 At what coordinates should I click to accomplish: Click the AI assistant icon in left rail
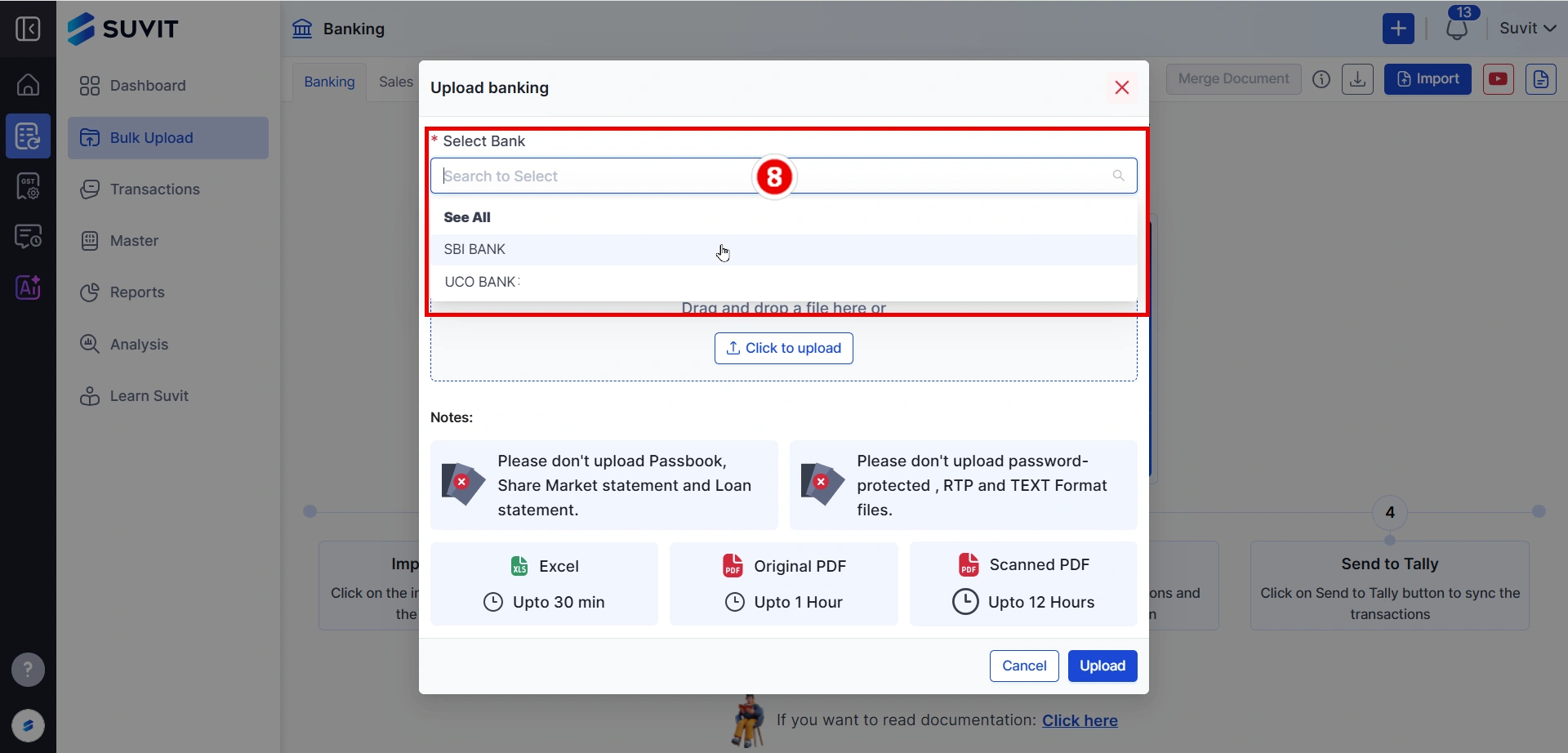[28, 287]
